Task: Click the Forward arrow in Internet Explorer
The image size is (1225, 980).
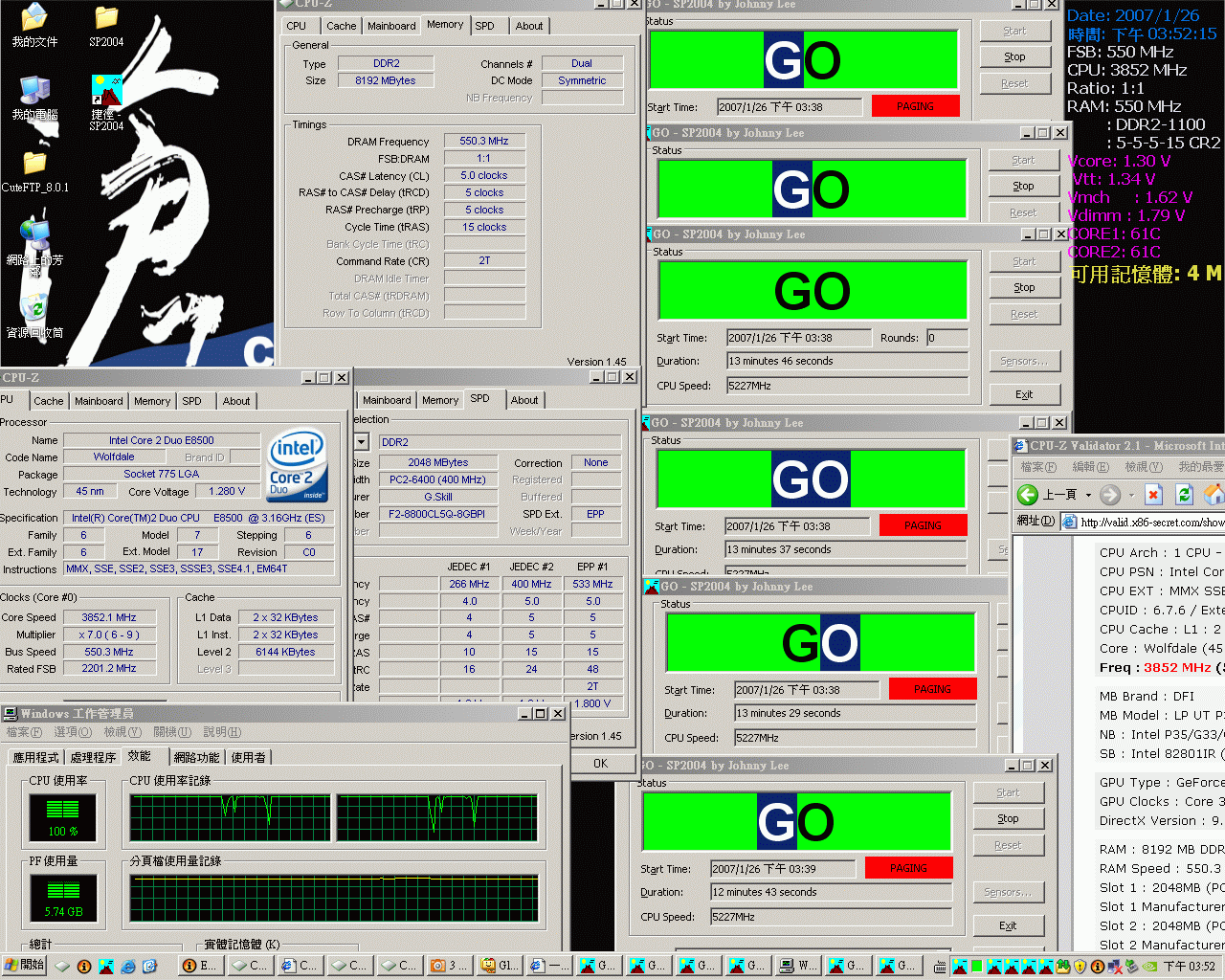Action: 1110,494
